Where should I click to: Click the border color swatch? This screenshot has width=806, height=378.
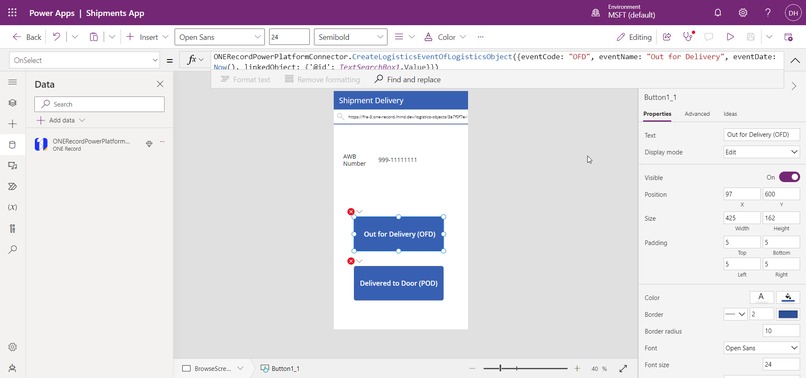[x=788, y=314]
